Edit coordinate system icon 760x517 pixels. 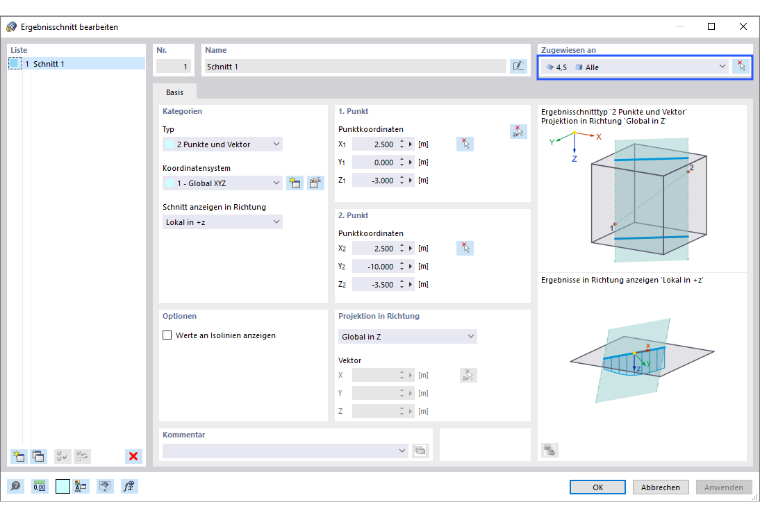pyautogui.click(x=316, y=183)
